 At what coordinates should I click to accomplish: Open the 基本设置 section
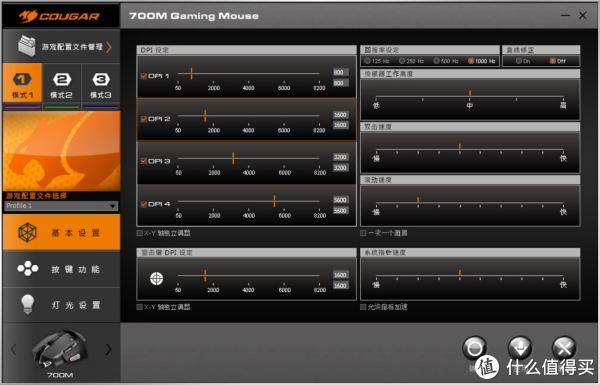pyautogui.click(x=61, y=232)
